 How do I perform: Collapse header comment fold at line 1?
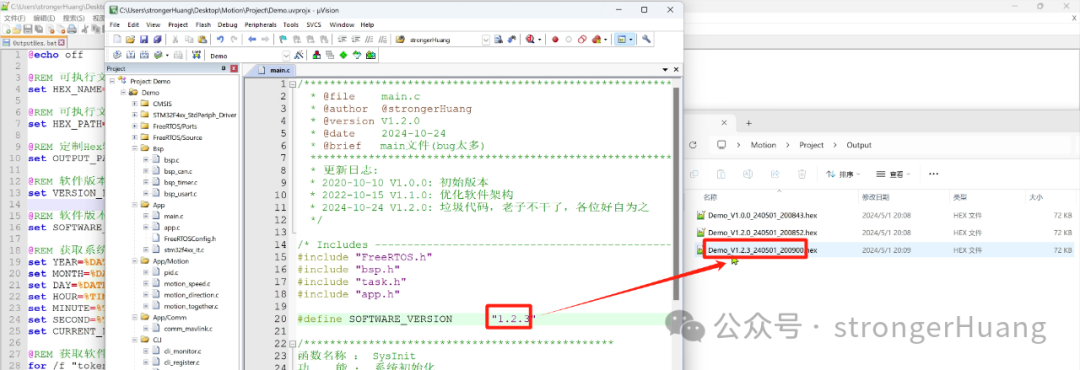point(293,84)
